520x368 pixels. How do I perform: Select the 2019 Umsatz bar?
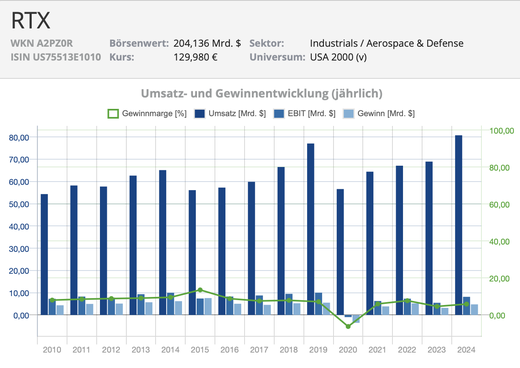pyautogui.click(x=311, y=229)
